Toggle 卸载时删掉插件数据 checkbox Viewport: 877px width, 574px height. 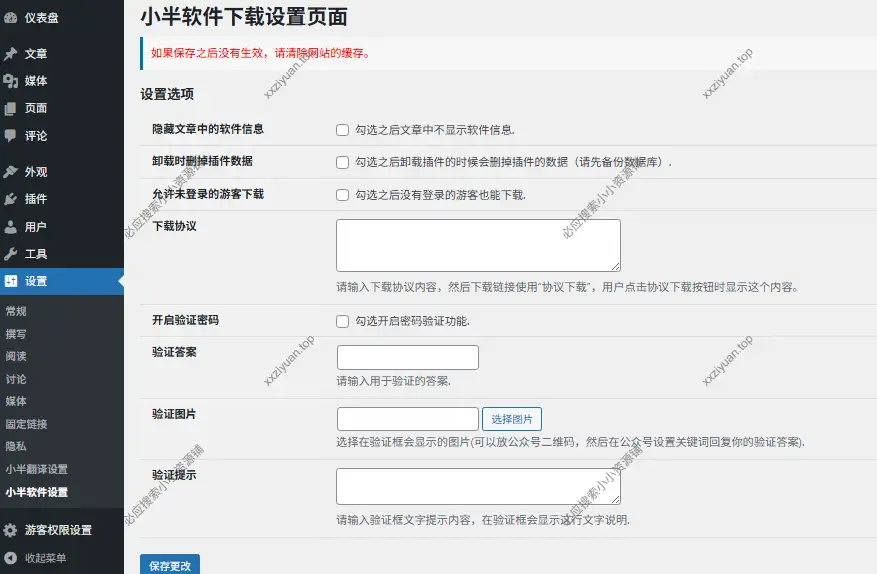(x=343, y=162)
